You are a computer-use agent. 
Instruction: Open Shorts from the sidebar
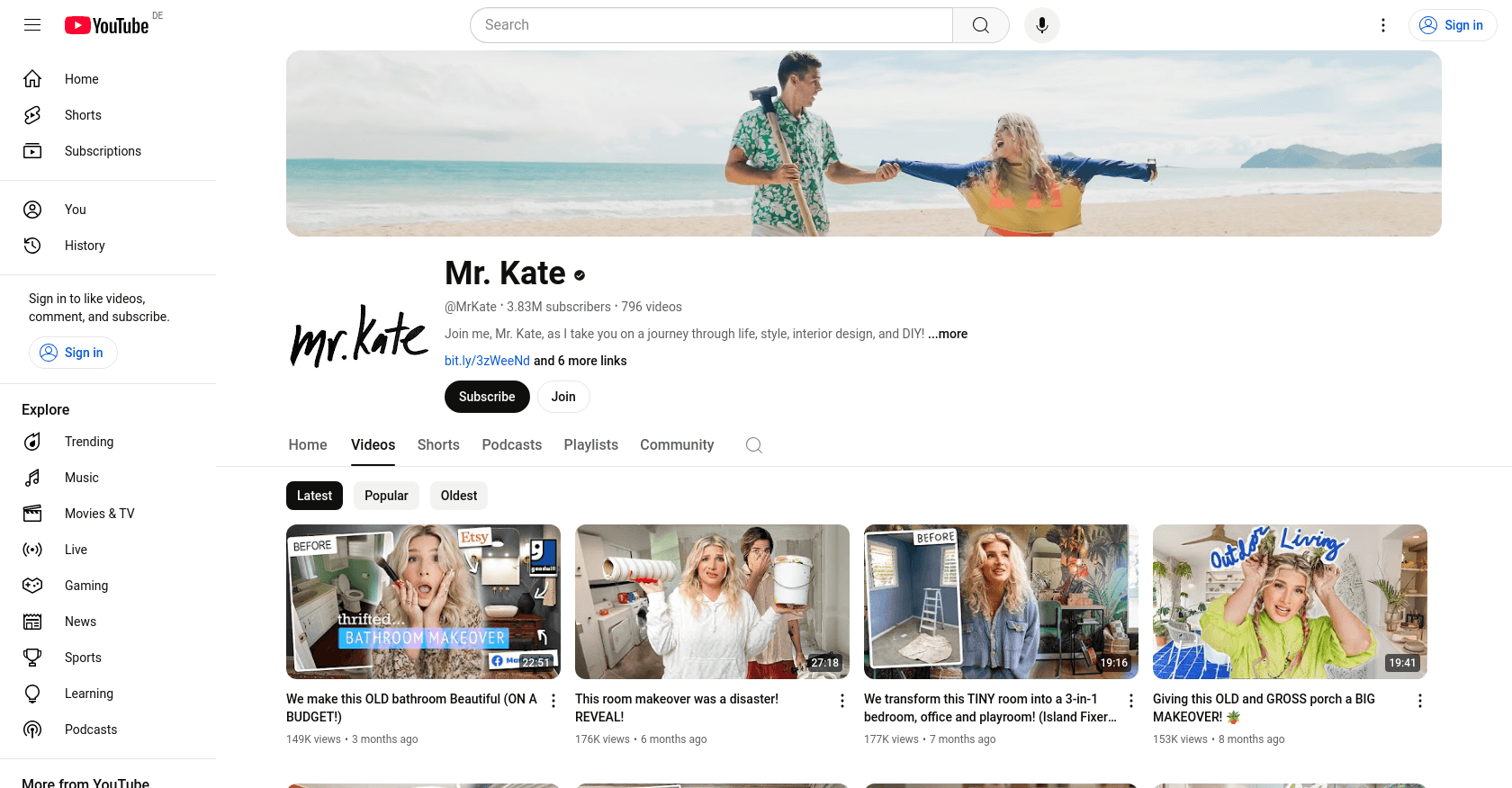[83, 115]
